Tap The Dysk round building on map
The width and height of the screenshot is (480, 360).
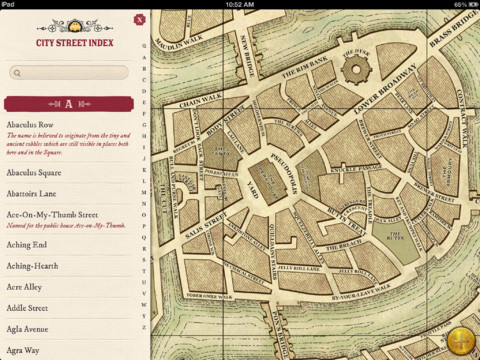[356, 69]
